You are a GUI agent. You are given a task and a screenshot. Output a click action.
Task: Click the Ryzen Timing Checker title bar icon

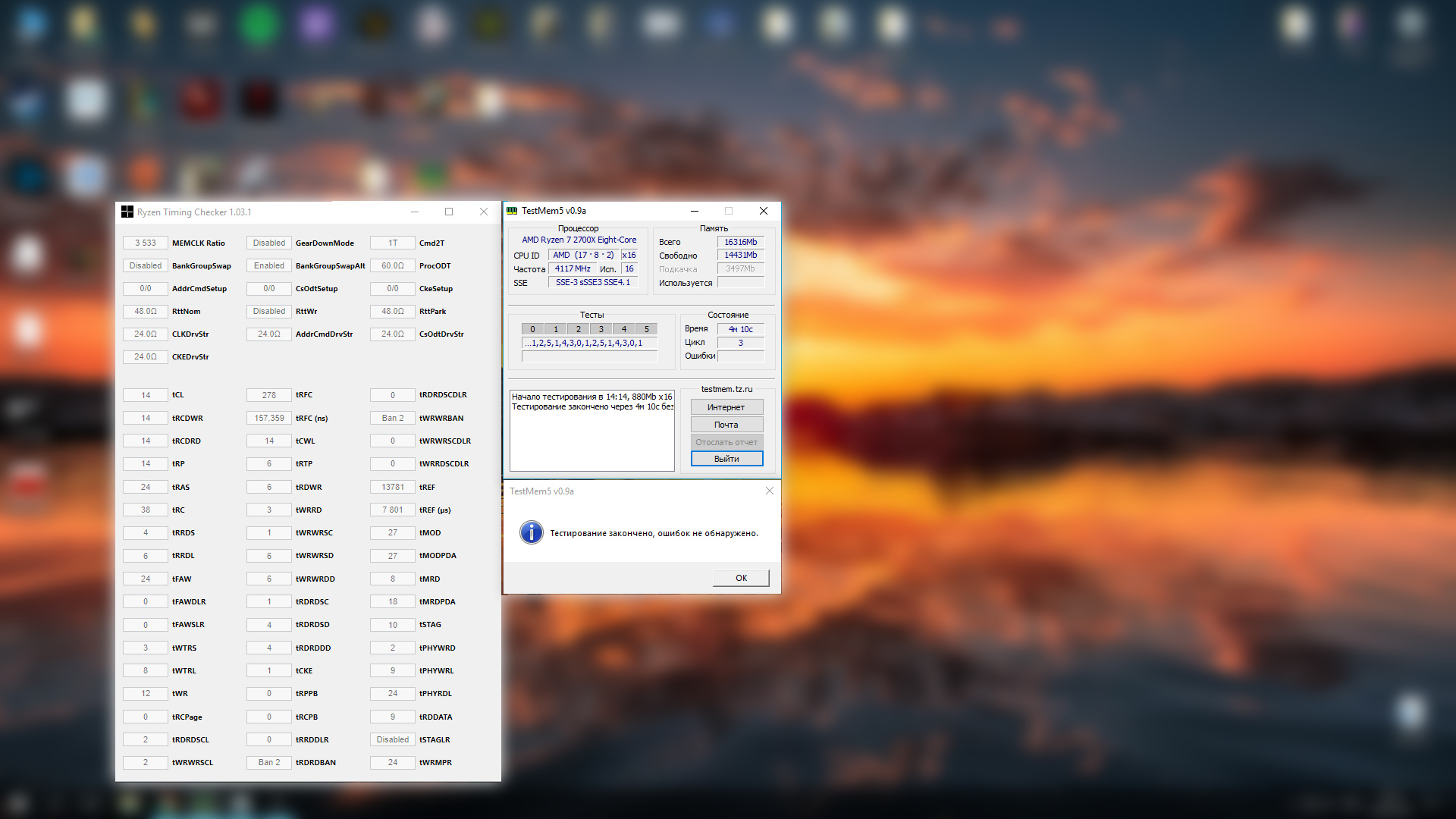127,212
